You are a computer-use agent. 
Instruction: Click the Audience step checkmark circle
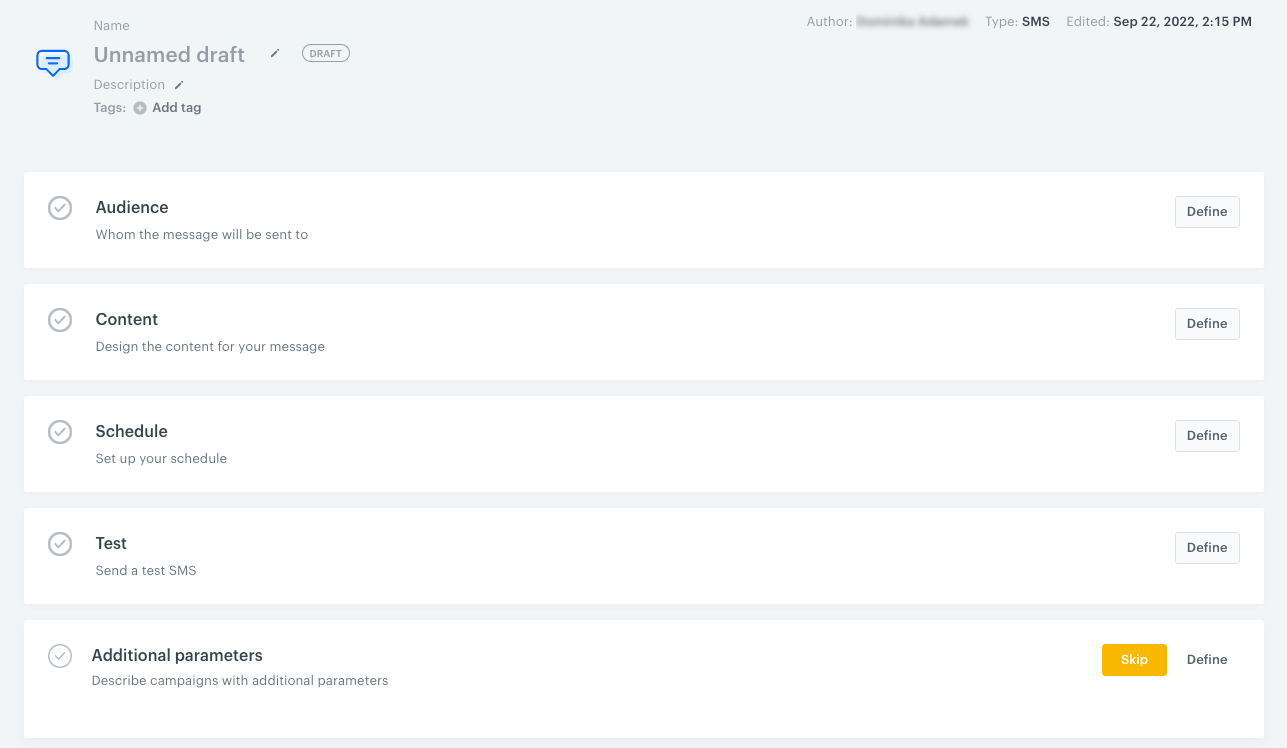pos(60,208)
